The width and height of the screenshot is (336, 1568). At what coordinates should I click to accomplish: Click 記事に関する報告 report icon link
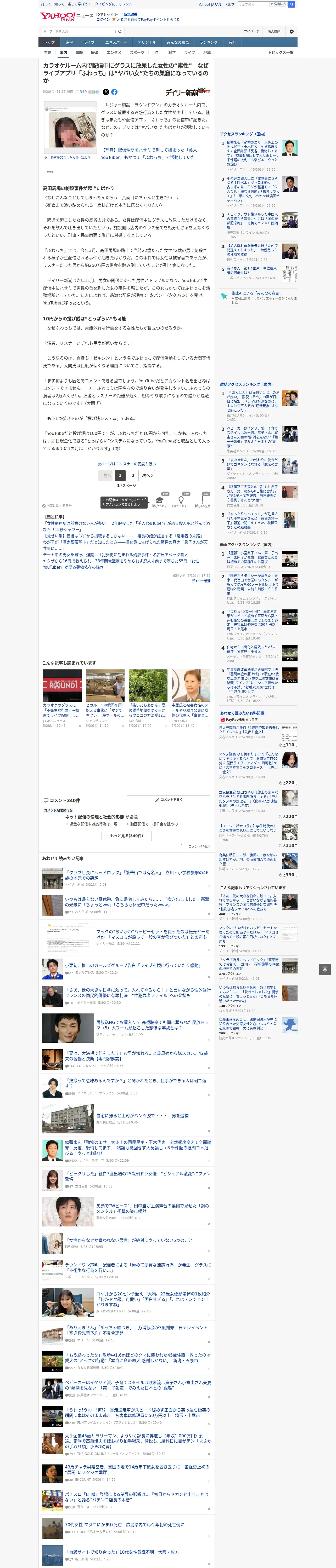click(x=57, y=506)
